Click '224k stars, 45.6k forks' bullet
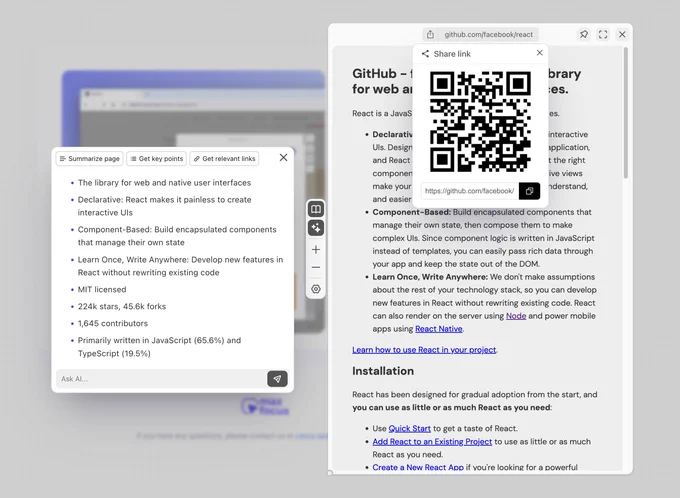The width and height of the screenshot is (680, 498). tap(122, 306)
